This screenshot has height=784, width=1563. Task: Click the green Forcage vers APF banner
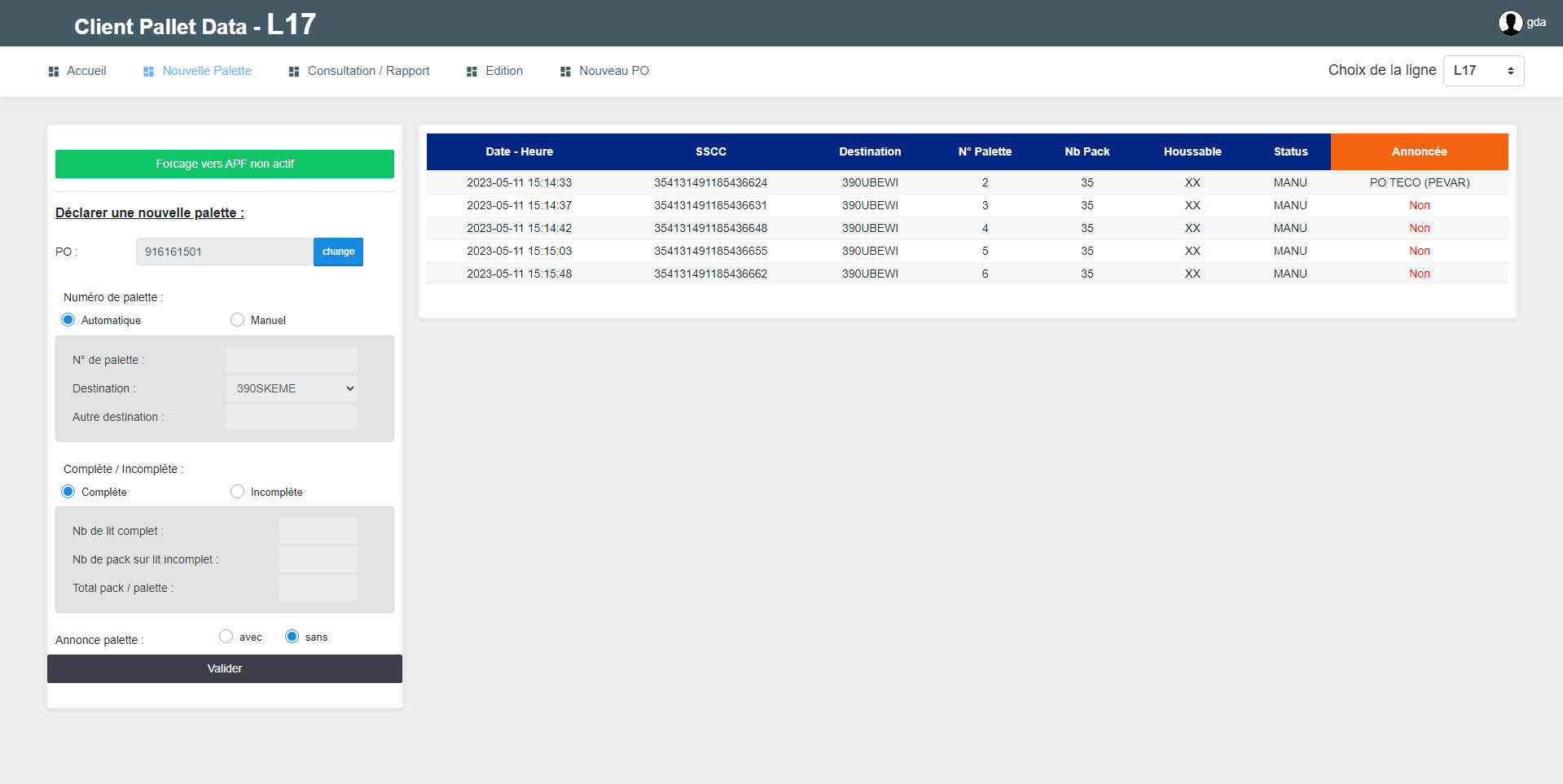225,164
